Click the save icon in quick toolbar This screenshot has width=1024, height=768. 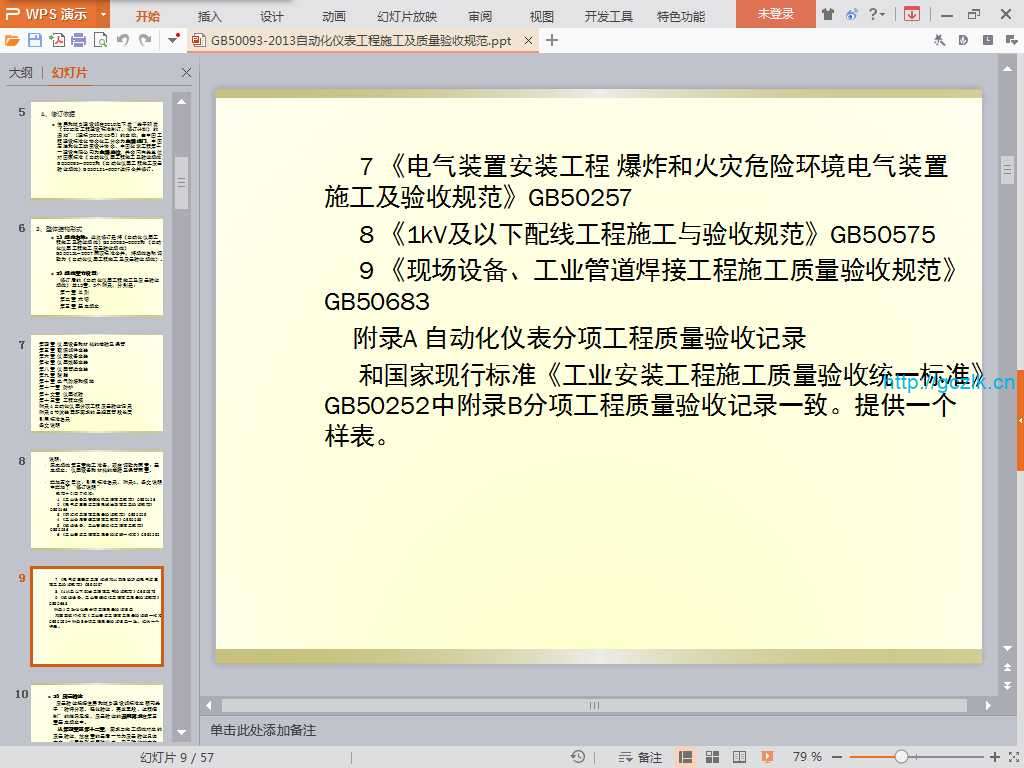[35, 40]
